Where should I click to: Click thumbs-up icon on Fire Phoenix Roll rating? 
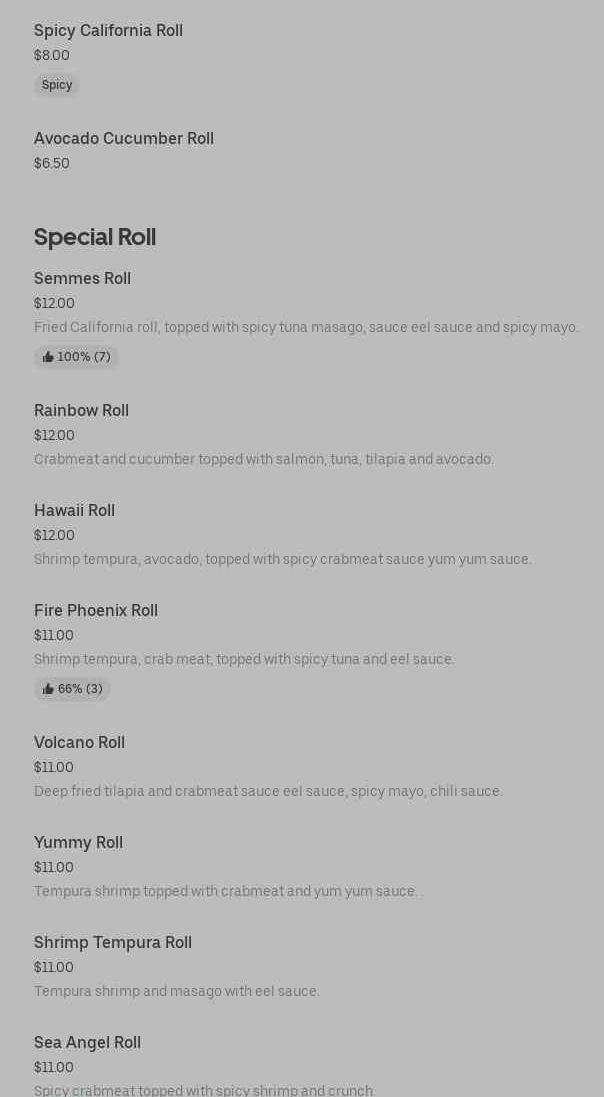click(48, 689)
